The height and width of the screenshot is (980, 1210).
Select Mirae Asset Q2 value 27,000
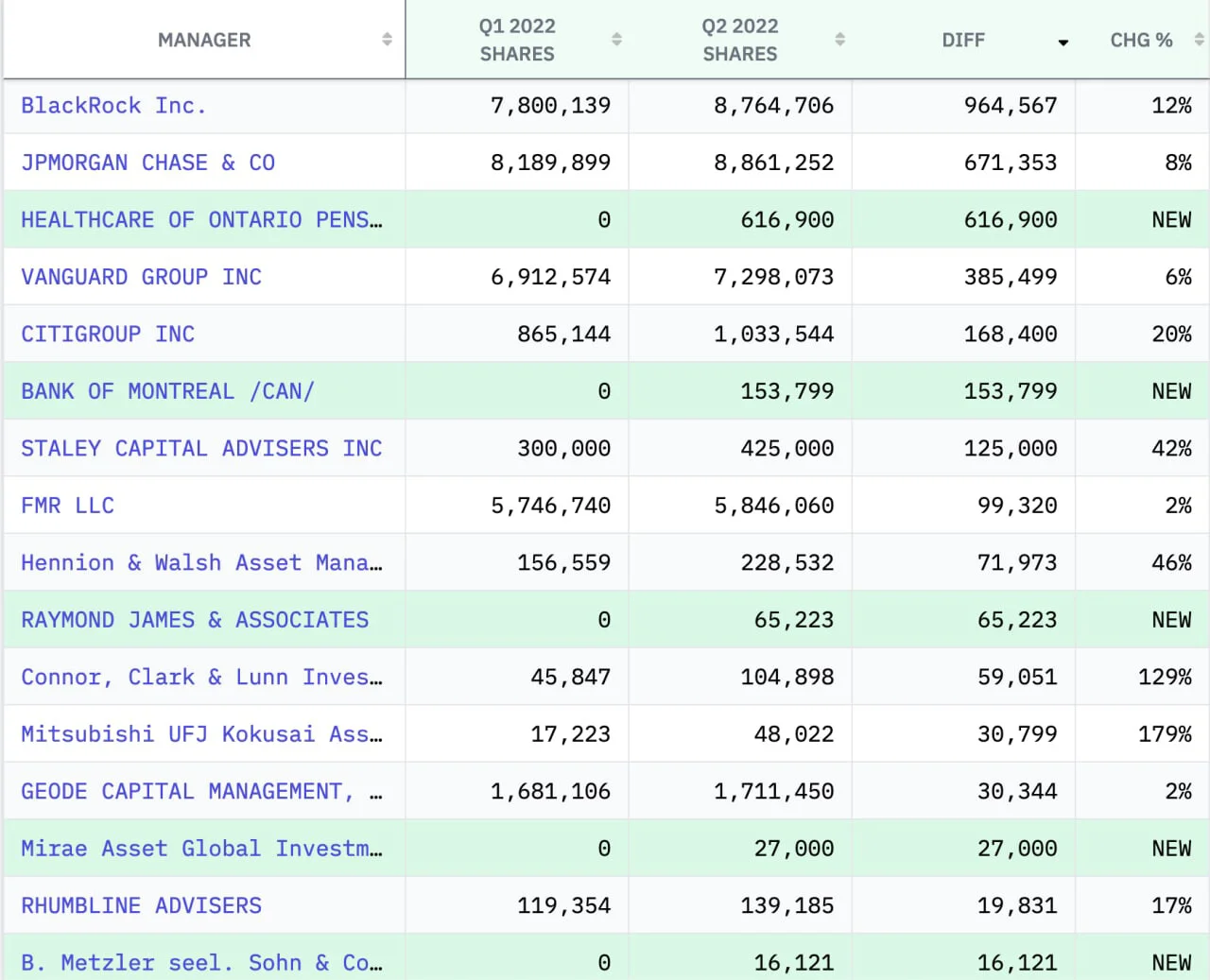pos(793,849)
